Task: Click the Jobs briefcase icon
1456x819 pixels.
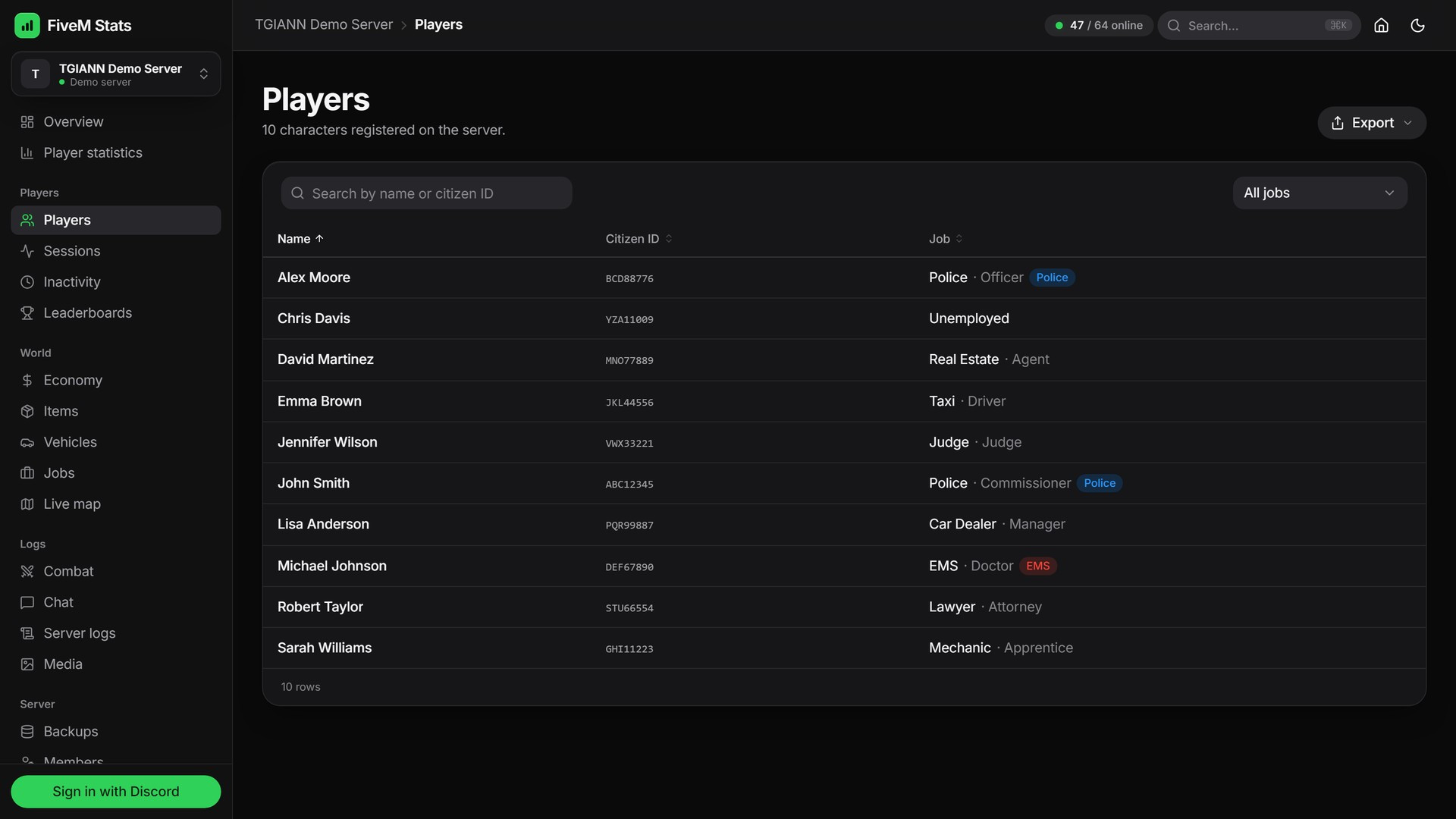Action: [27, 473]
